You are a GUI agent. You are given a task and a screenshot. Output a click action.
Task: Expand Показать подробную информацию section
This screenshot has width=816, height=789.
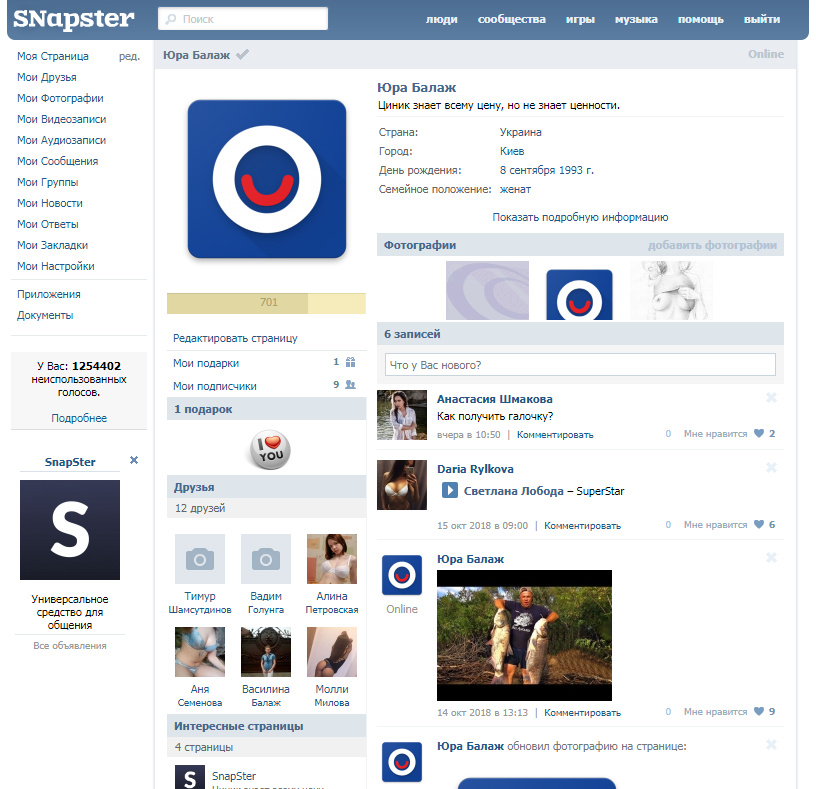pos(580,217)
